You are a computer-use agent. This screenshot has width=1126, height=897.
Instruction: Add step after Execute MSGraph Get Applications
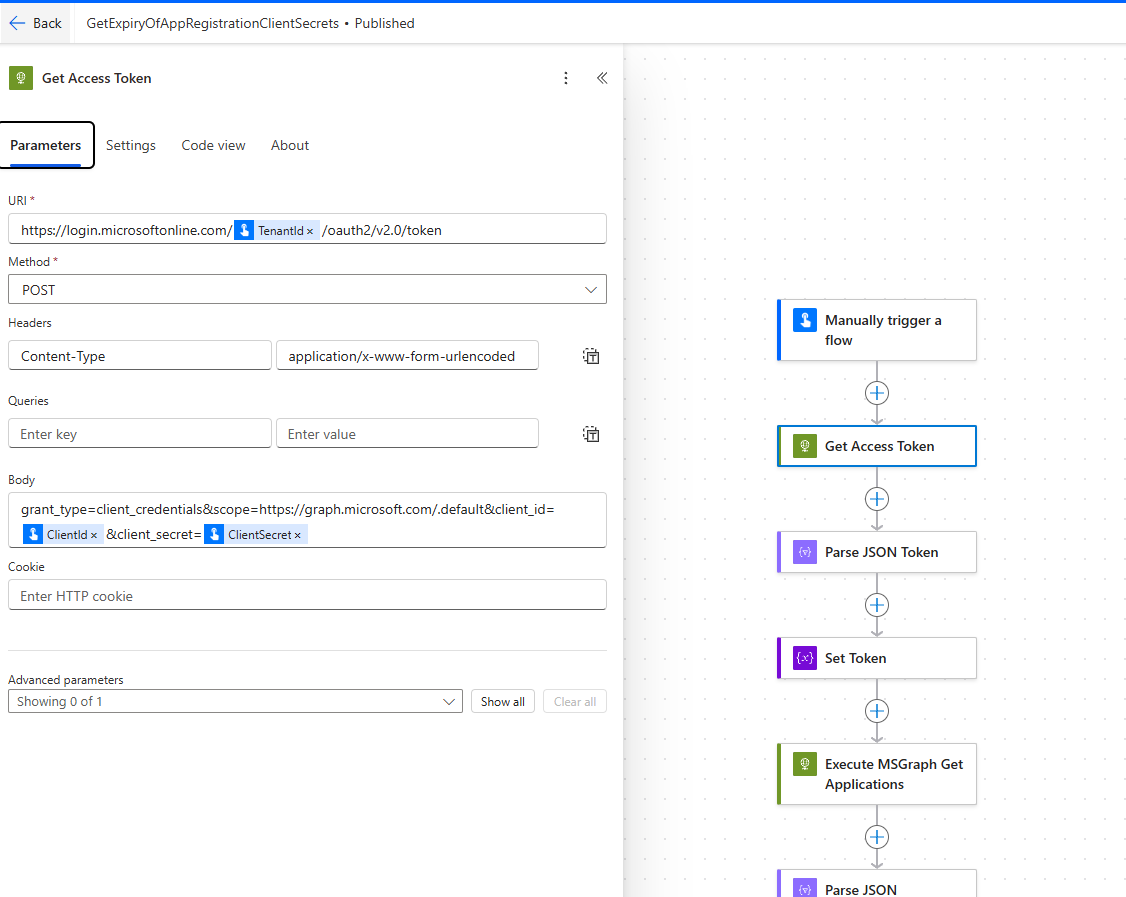click(x=877, y=837)
